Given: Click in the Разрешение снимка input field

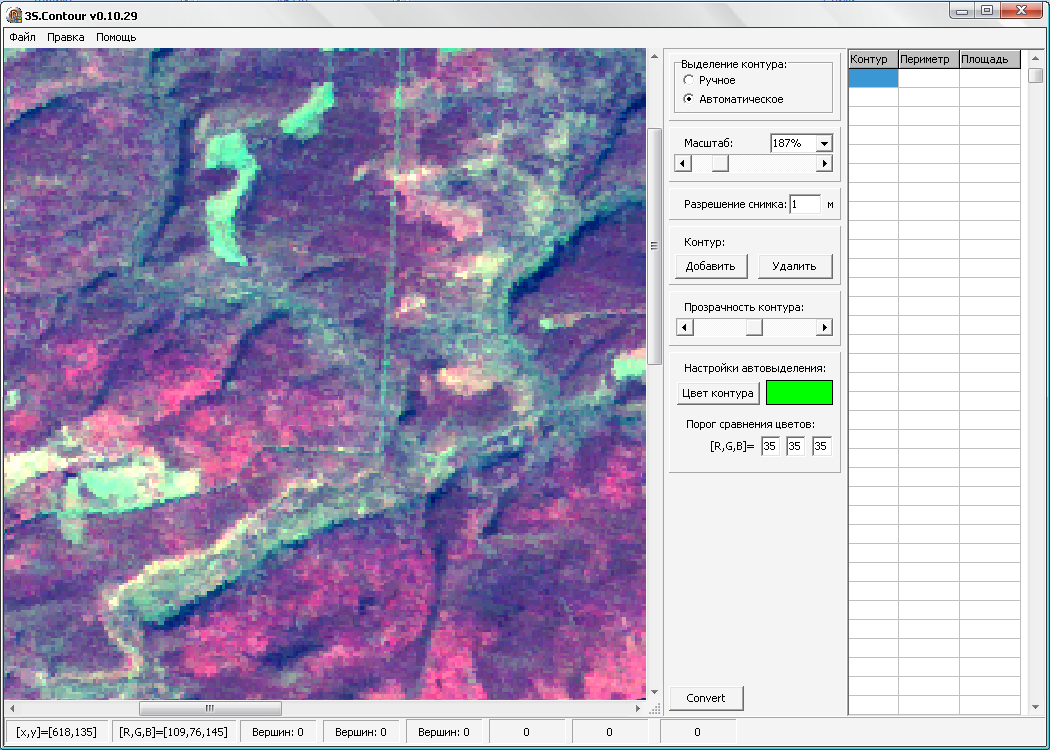Looking at the screenshot, I should tap(804, 204).
